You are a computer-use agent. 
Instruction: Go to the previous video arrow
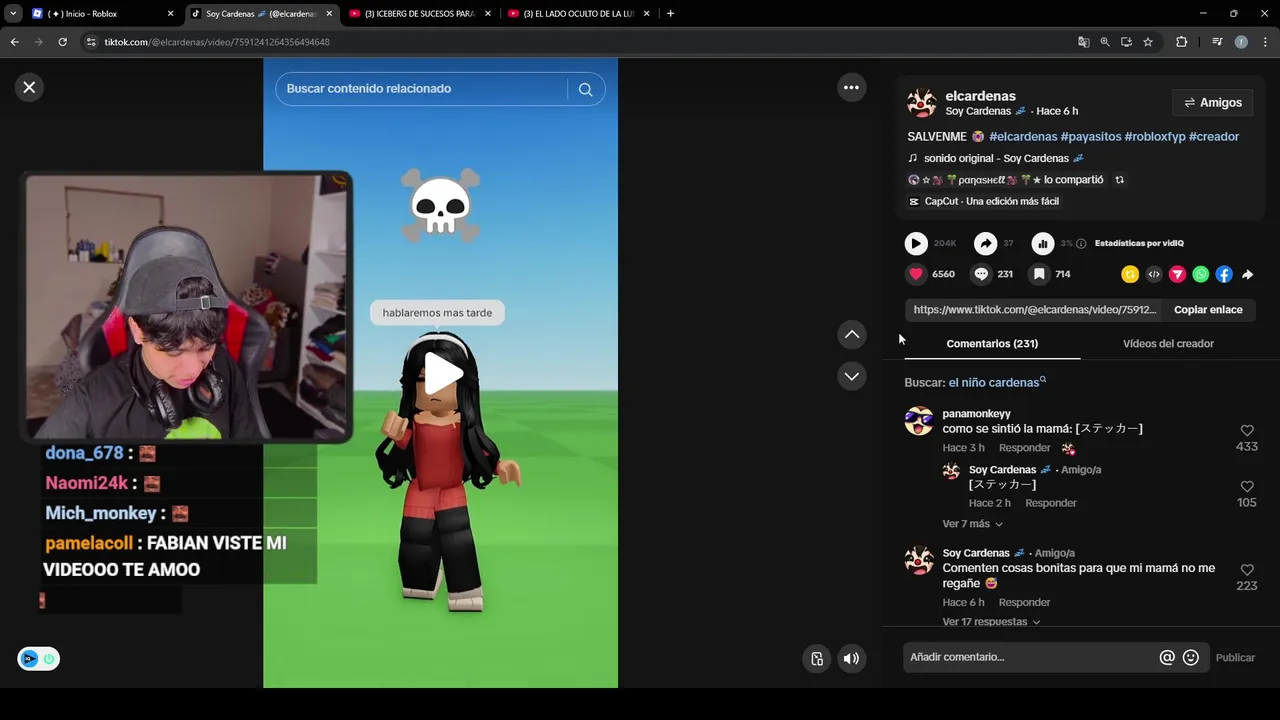852,335
